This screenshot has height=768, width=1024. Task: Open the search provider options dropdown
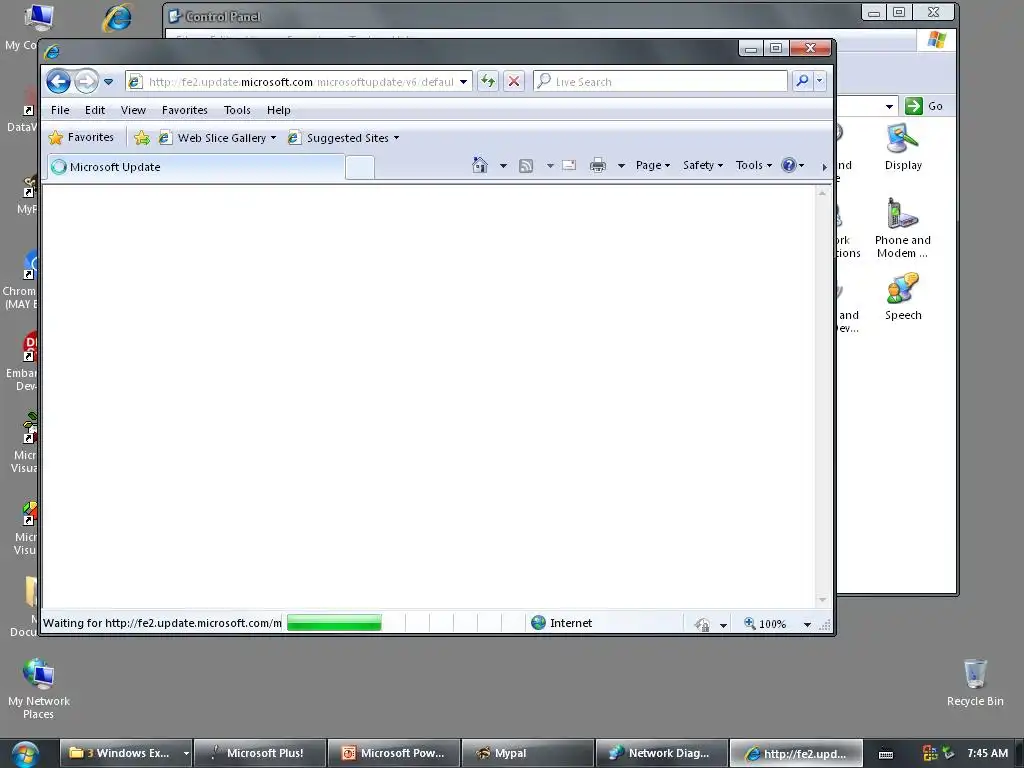[x=820, y=81]
